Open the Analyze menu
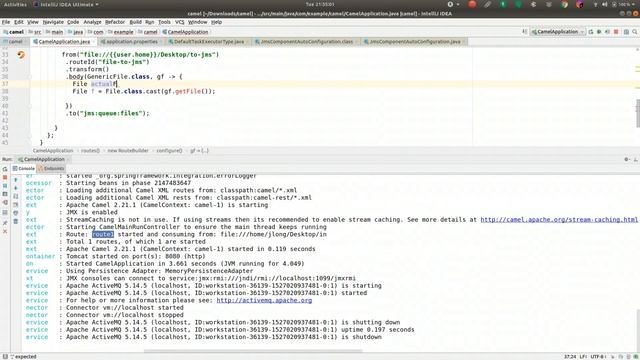 tap(92, 22)
